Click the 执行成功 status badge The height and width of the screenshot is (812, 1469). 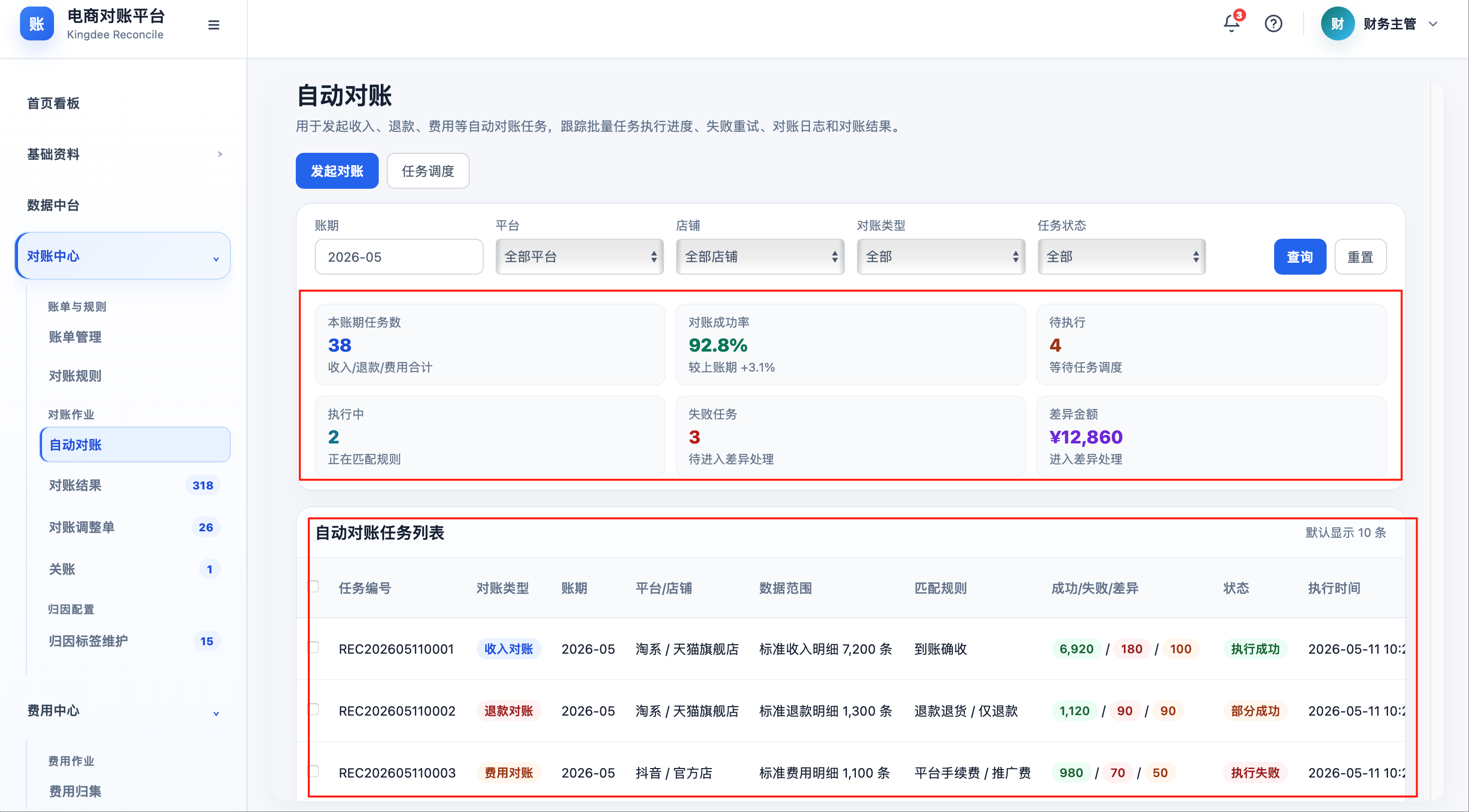(1255, 649)
